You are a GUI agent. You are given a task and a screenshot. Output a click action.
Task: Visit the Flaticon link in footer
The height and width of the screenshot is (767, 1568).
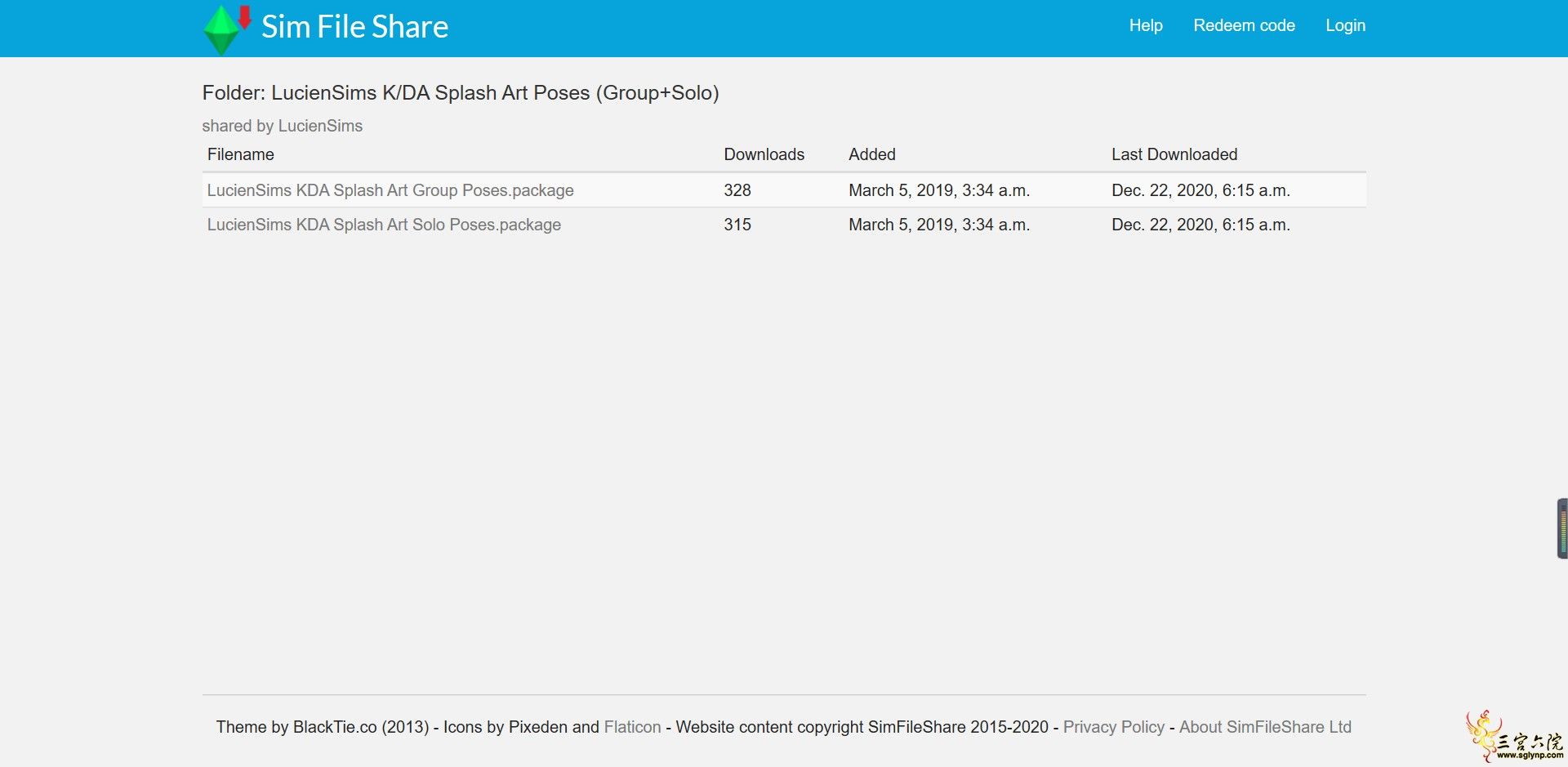tap(632, 727)
